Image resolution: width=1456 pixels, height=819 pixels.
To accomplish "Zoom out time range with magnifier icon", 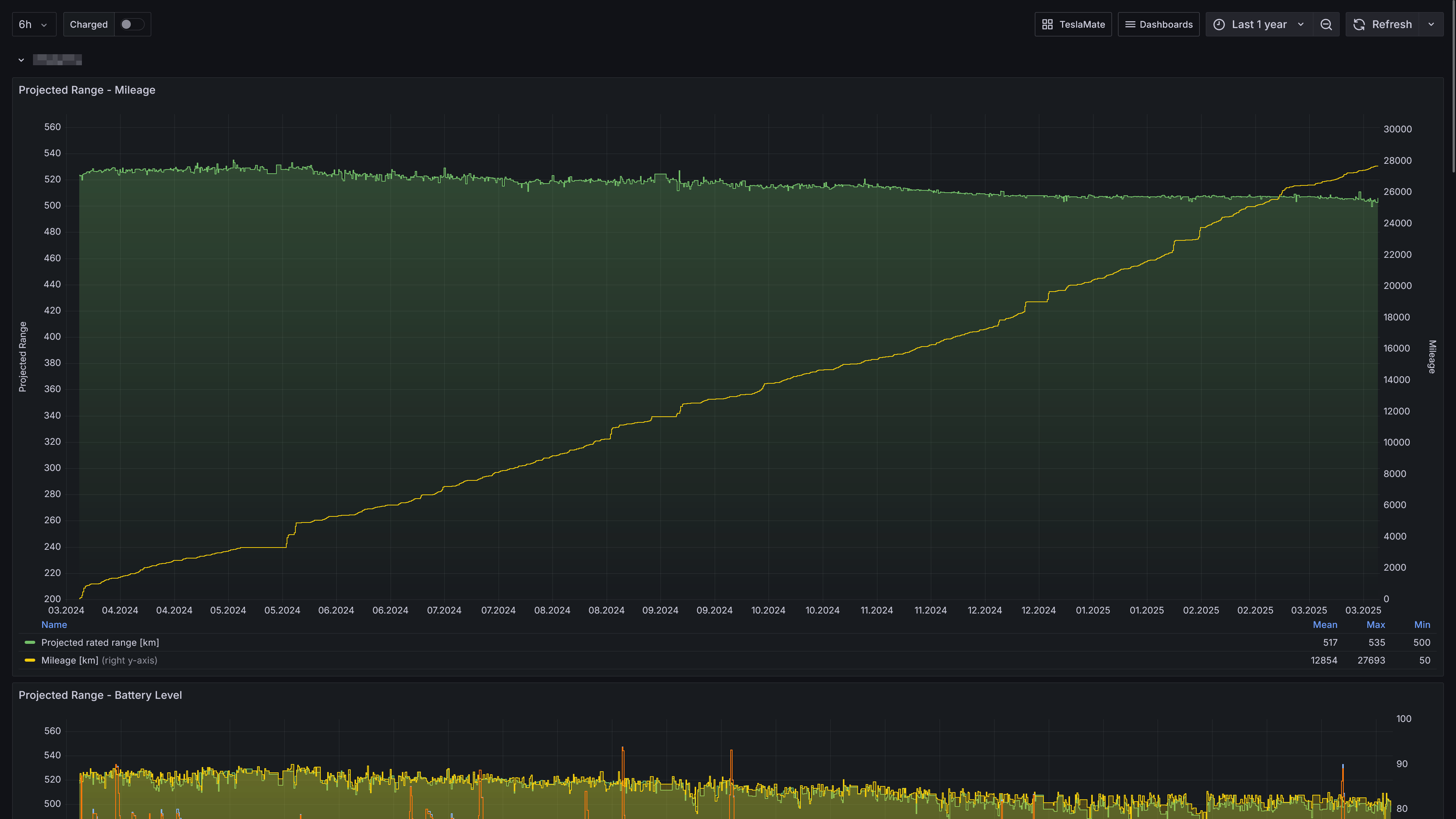I will tap(1326, 24).
